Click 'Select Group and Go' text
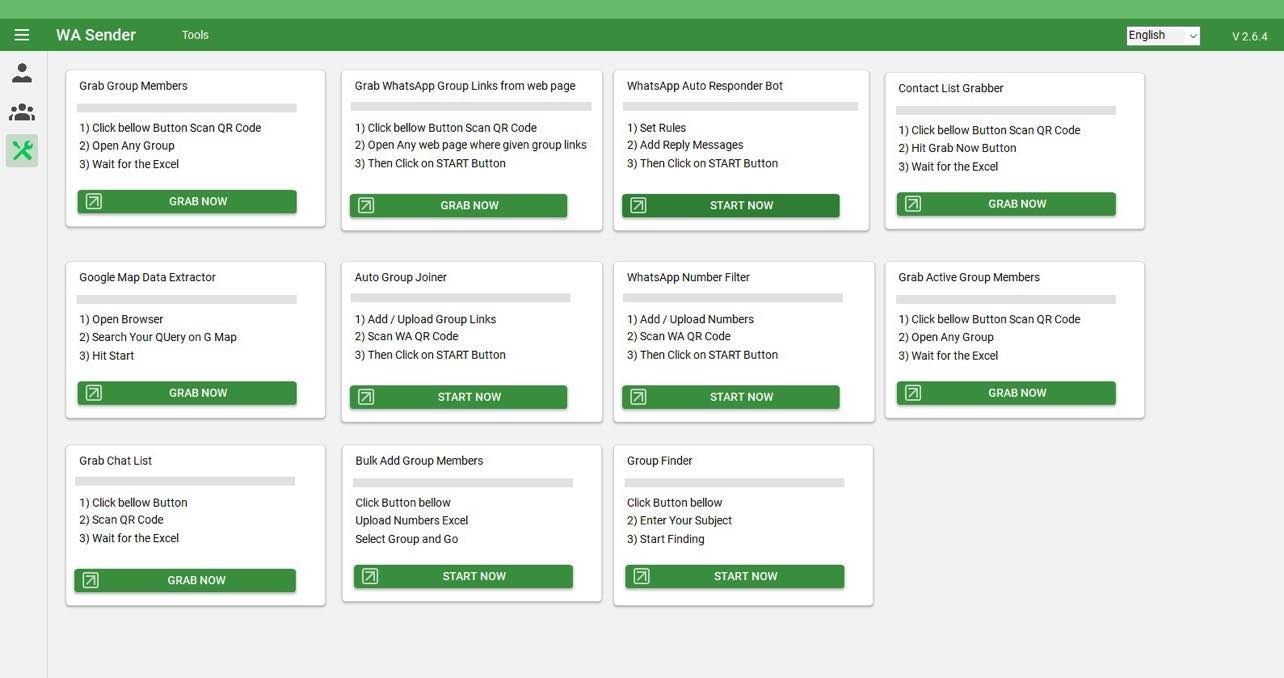The width and height of the screenshot is (1284, 678). point(407,539)
